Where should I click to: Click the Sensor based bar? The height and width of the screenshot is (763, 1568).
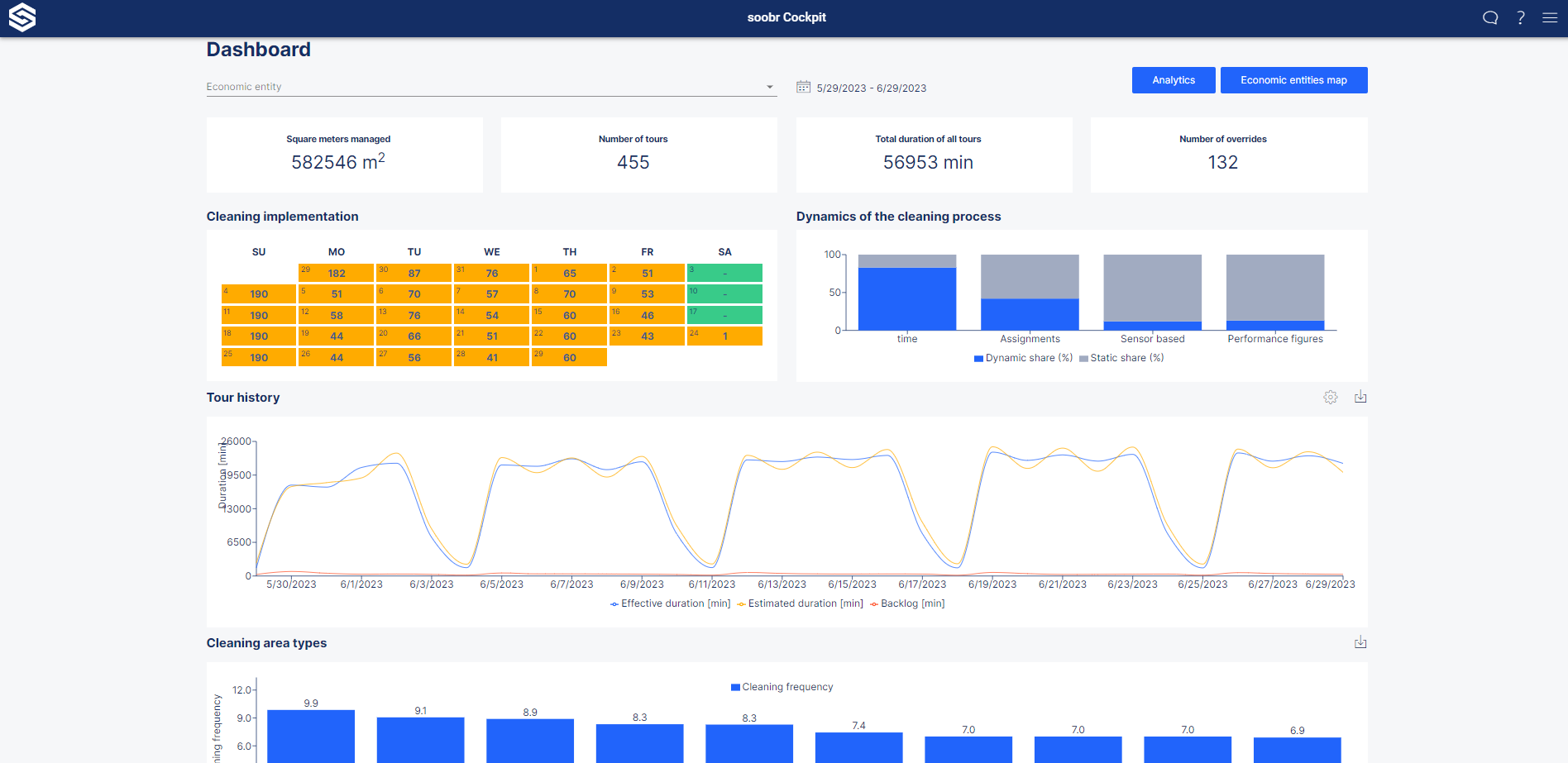point(1152,326)
